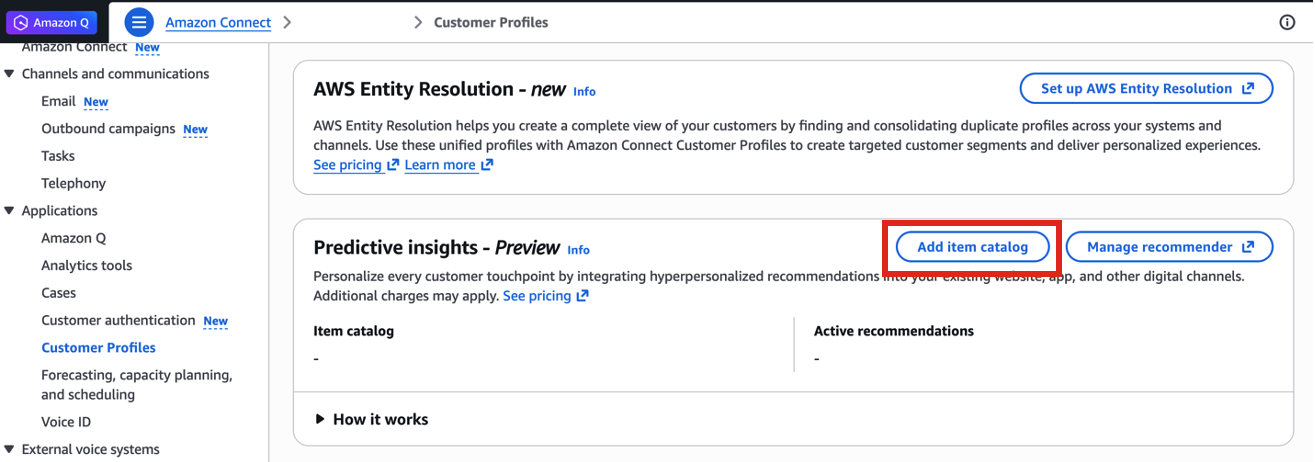Click the Add item catalog button
Image resolution: width=1315 pixels, height=462 pixels.
pyautogui.click(x=972, y=247)
